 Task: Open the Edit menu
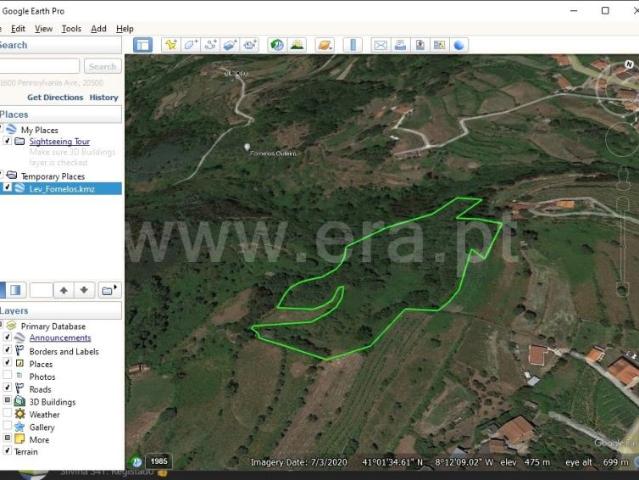tap(18, 29)
